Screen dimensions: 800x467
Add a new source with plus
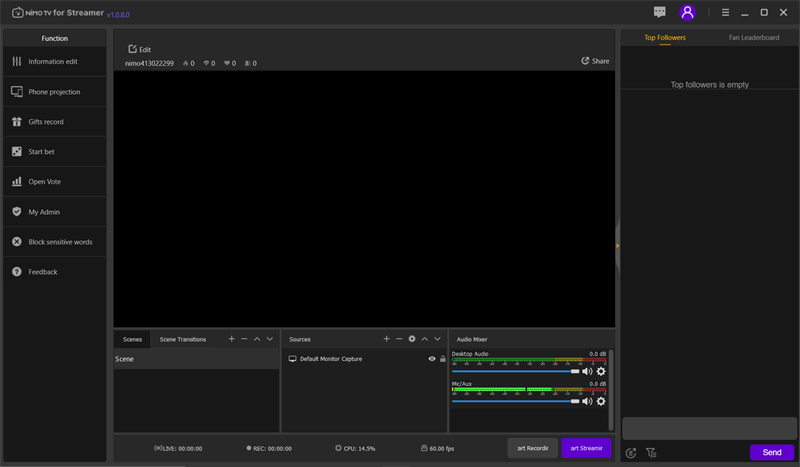point(386,339)
